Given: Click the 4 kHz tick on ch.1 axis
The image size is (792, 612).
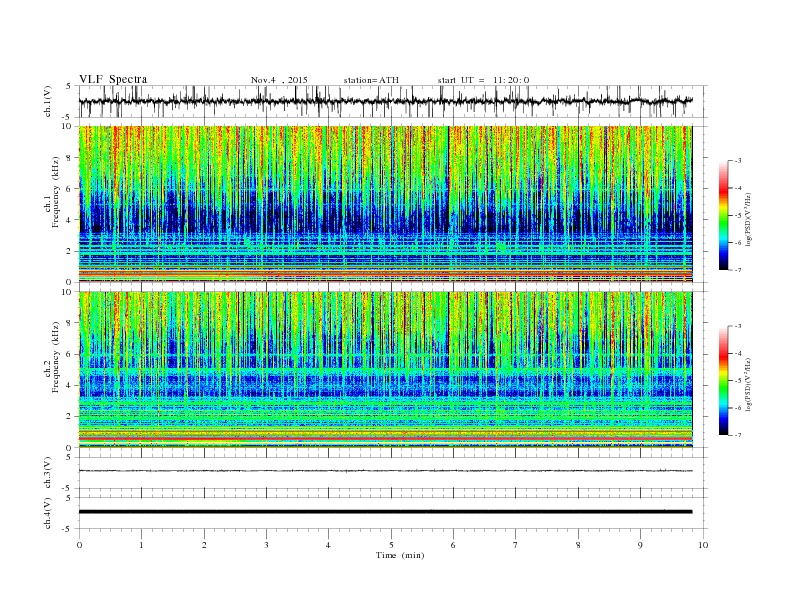Looking at the screenshot, I should coord(69,220).
